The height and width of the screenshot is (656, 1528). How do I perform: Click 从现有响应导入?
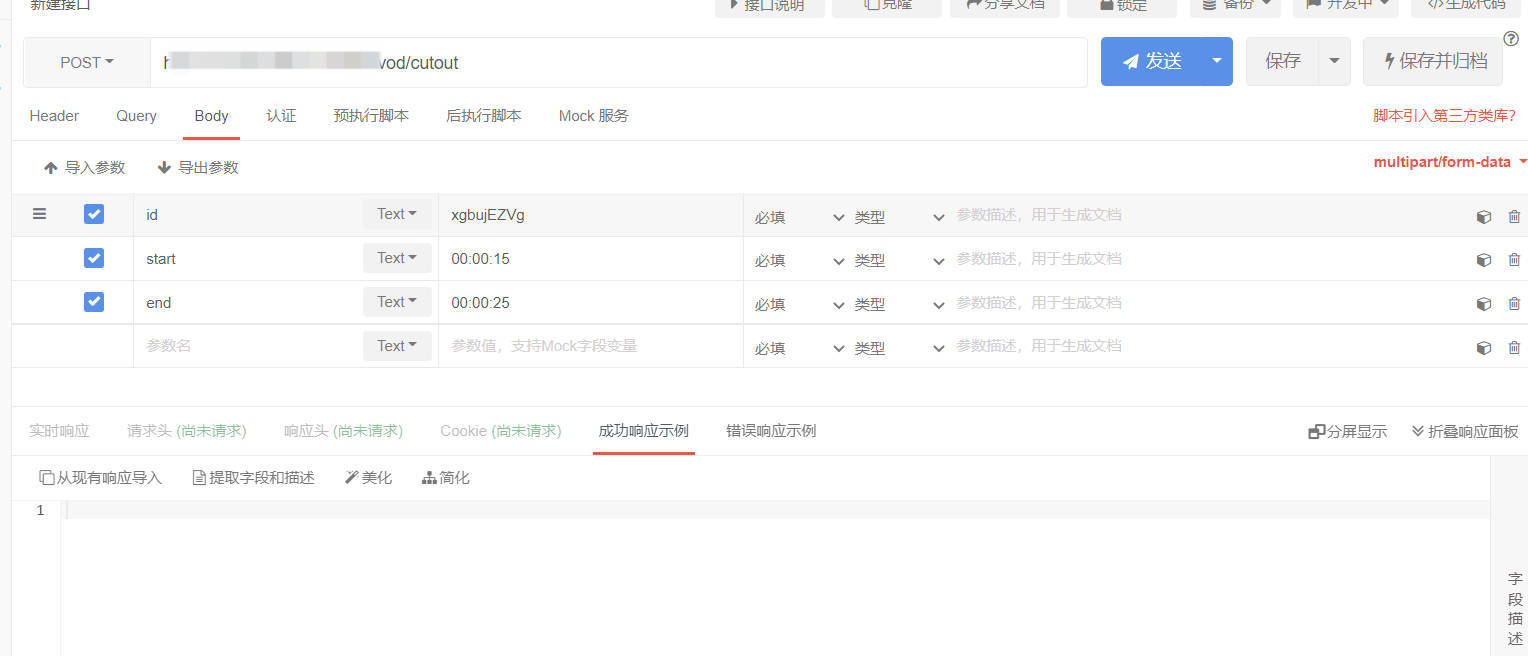click(100, 478)
